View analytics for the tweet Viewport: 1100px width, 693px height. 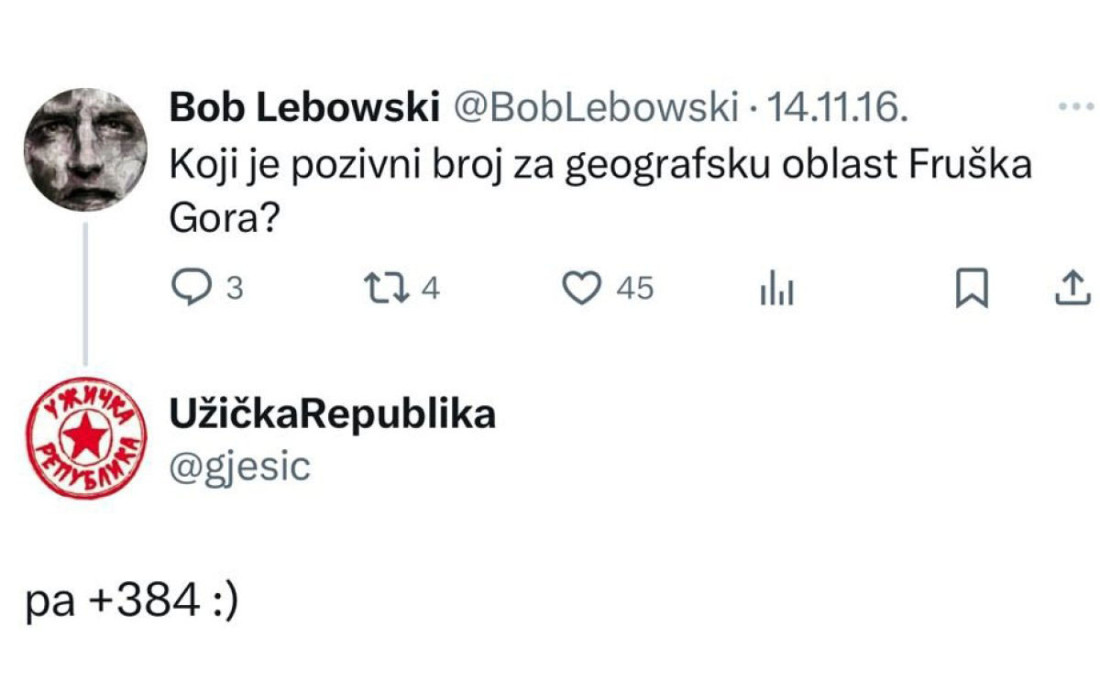click(x=777, y=286)
